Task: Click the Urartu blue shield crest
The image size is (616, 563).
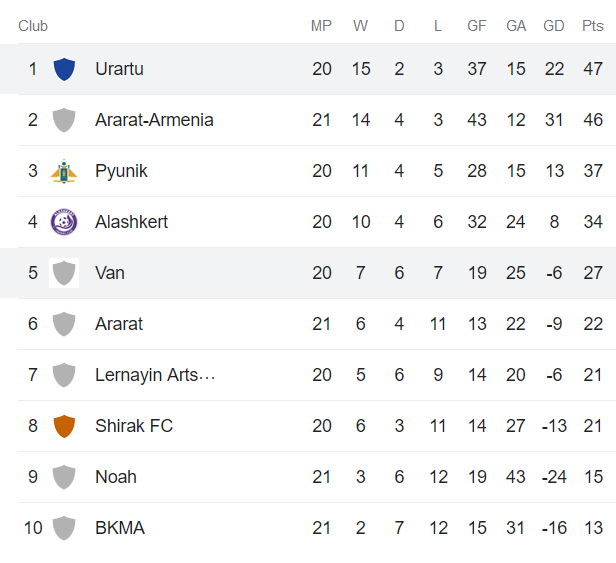Action: coord(64,69)
